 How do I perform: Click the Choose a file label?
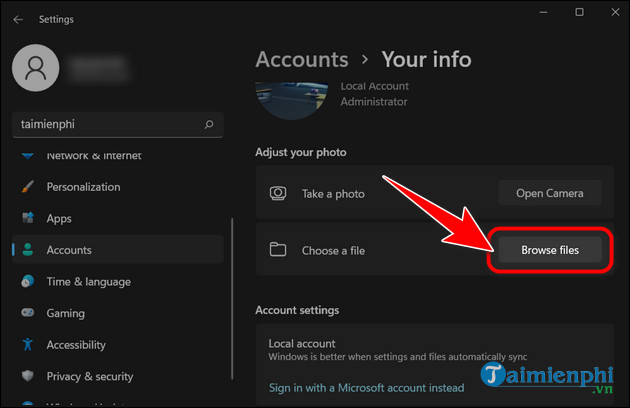[333, 250]
